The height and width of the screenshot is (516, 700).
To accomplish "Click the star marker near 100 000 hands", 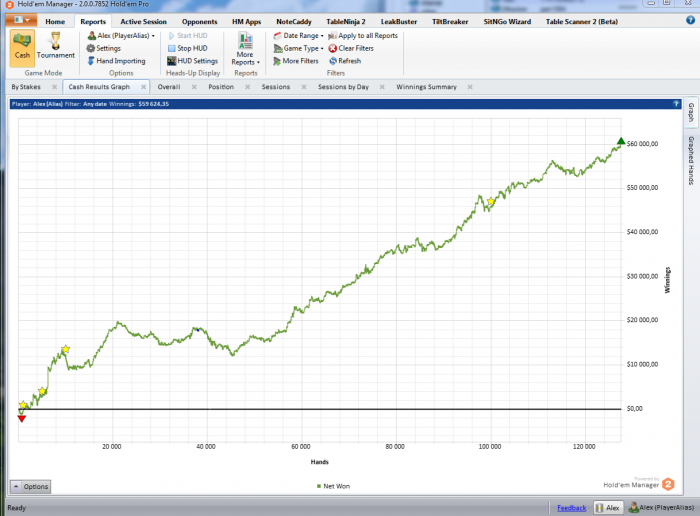I will [491, 201].
